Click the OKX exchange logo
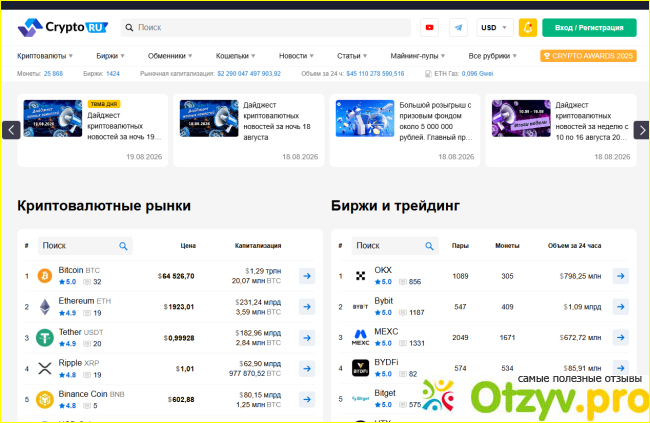 tap(360, 276)
